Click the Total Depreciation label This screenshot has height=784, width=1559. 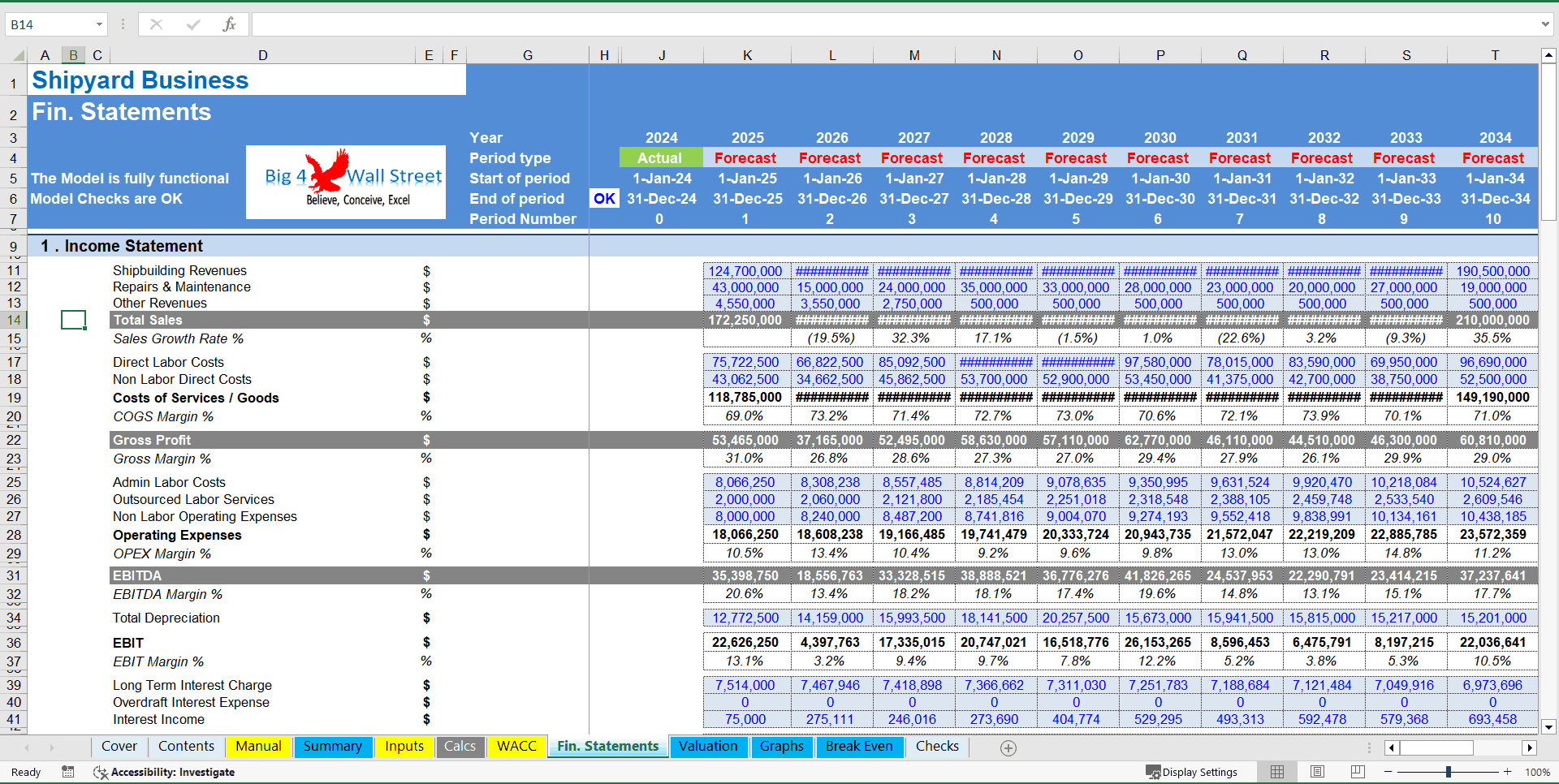[x=166, y=618]
